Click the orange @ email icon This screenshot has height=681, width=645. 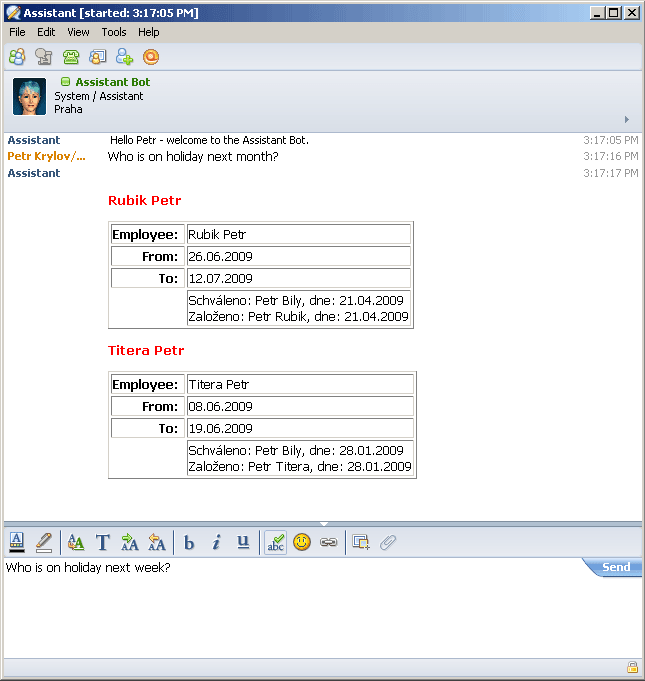[151, 57]
